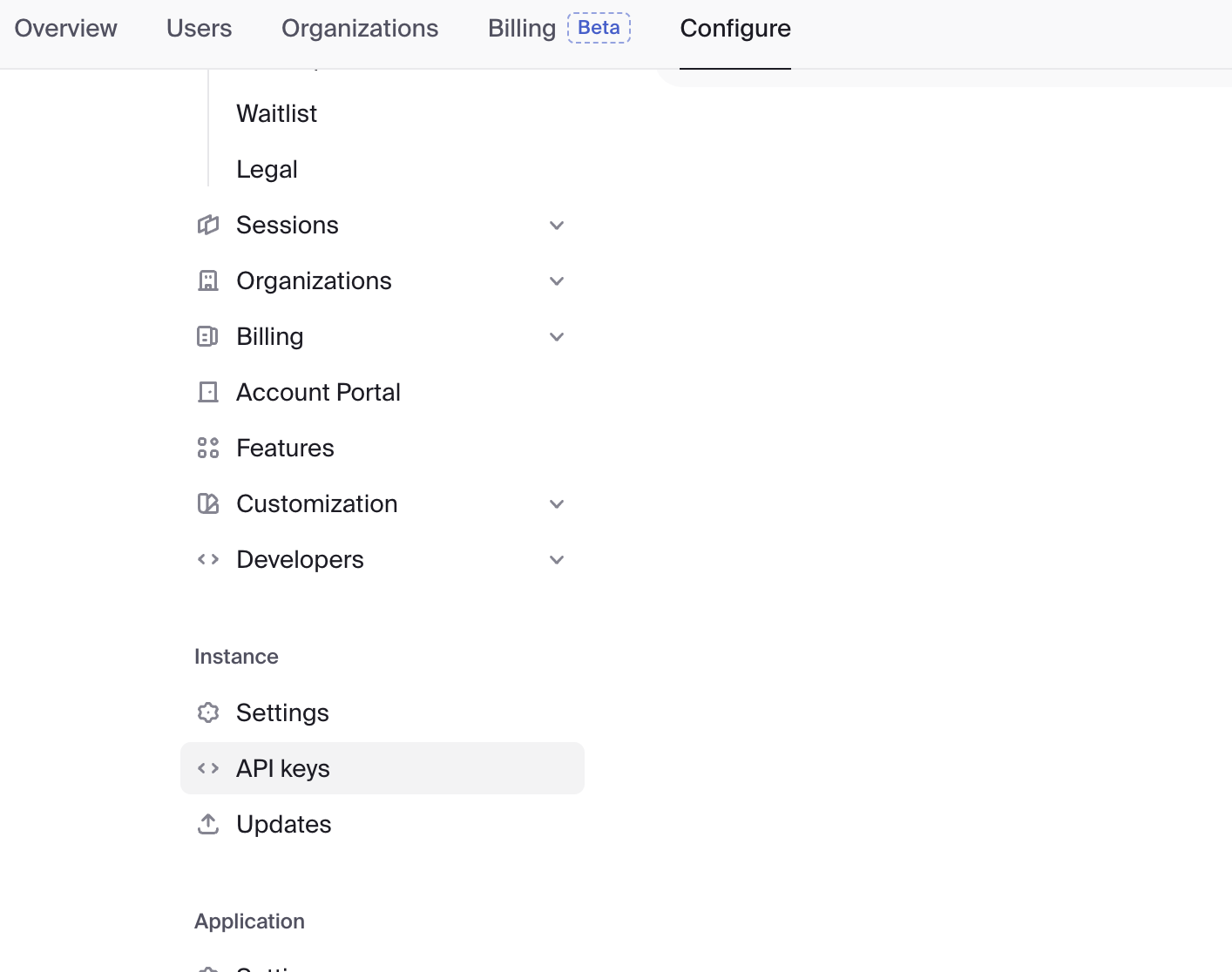Open the Legal sidebar link

[267, 169]
